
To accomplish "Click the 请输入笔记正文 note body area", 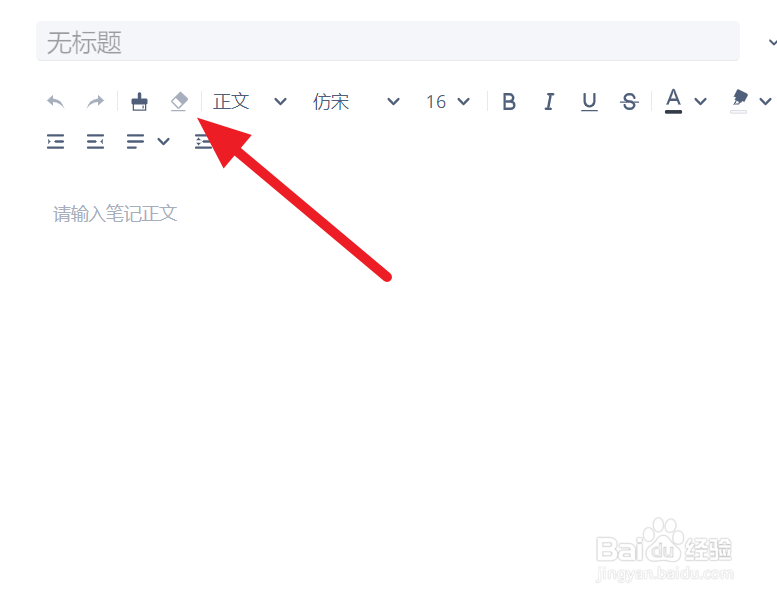I will click(115, 214).
